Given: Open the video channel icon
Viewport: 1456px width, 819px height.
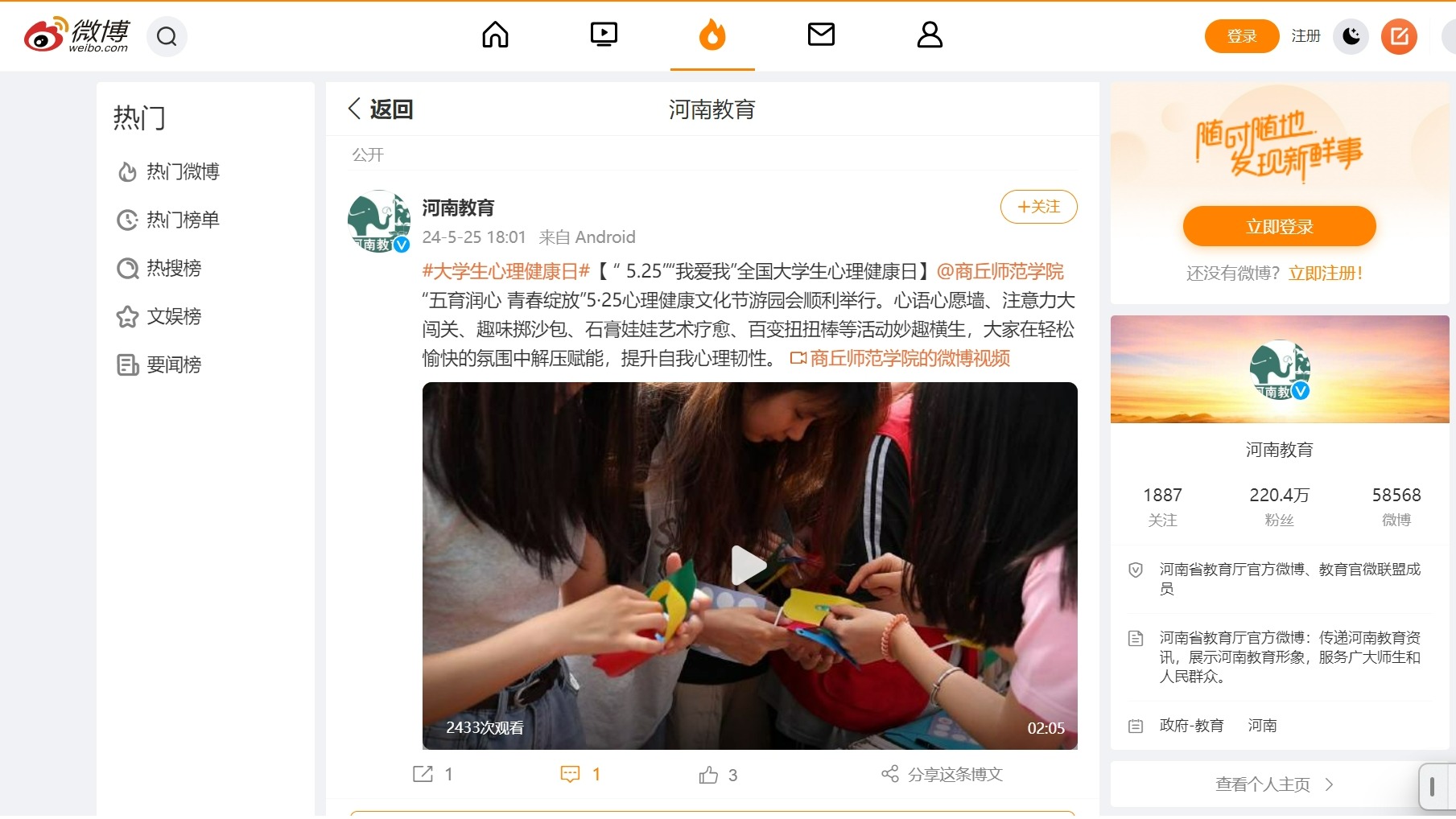Looking at the screenshot, I should pos(604,35).
